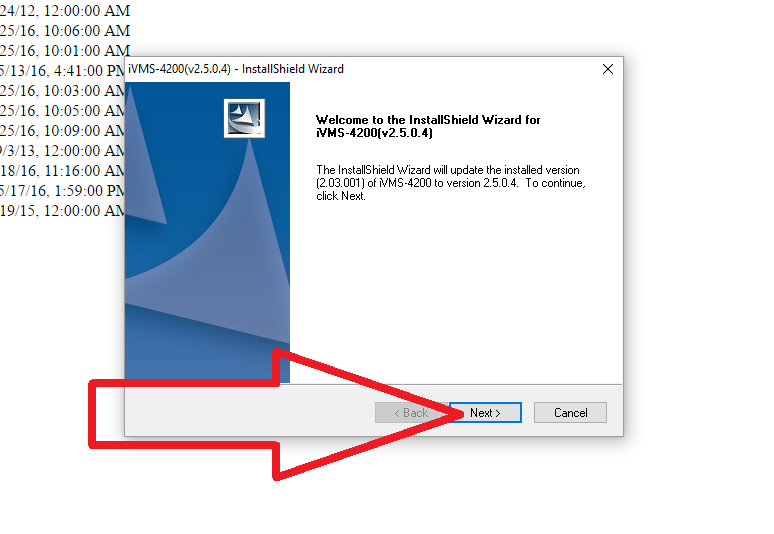Select the 5/17/16 1:59:00 PM row
Image resolution: width=774 pixels, height=534 pixels.
point(62,191)
